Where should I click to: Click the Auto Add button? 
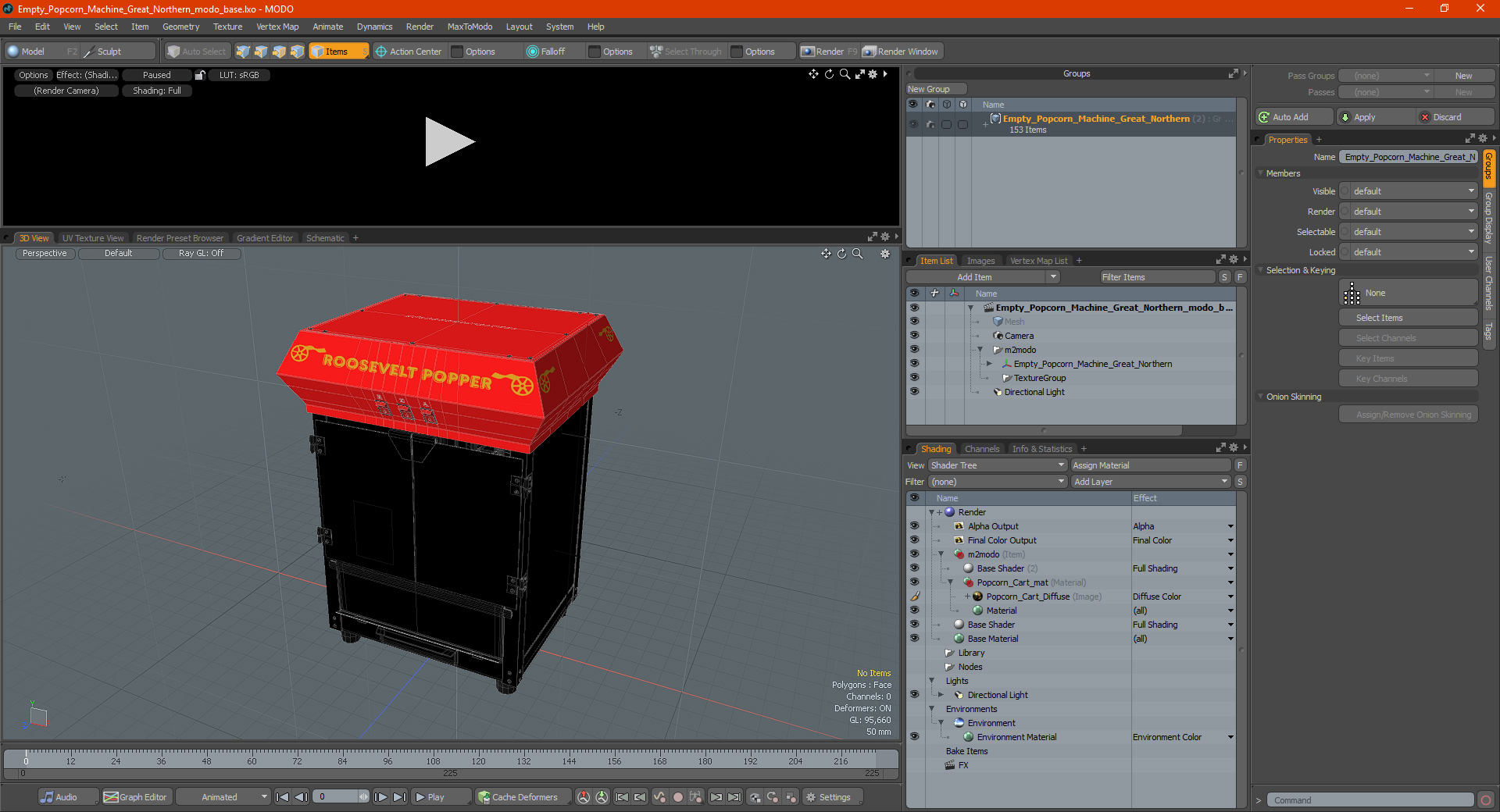coord(1294,117)
